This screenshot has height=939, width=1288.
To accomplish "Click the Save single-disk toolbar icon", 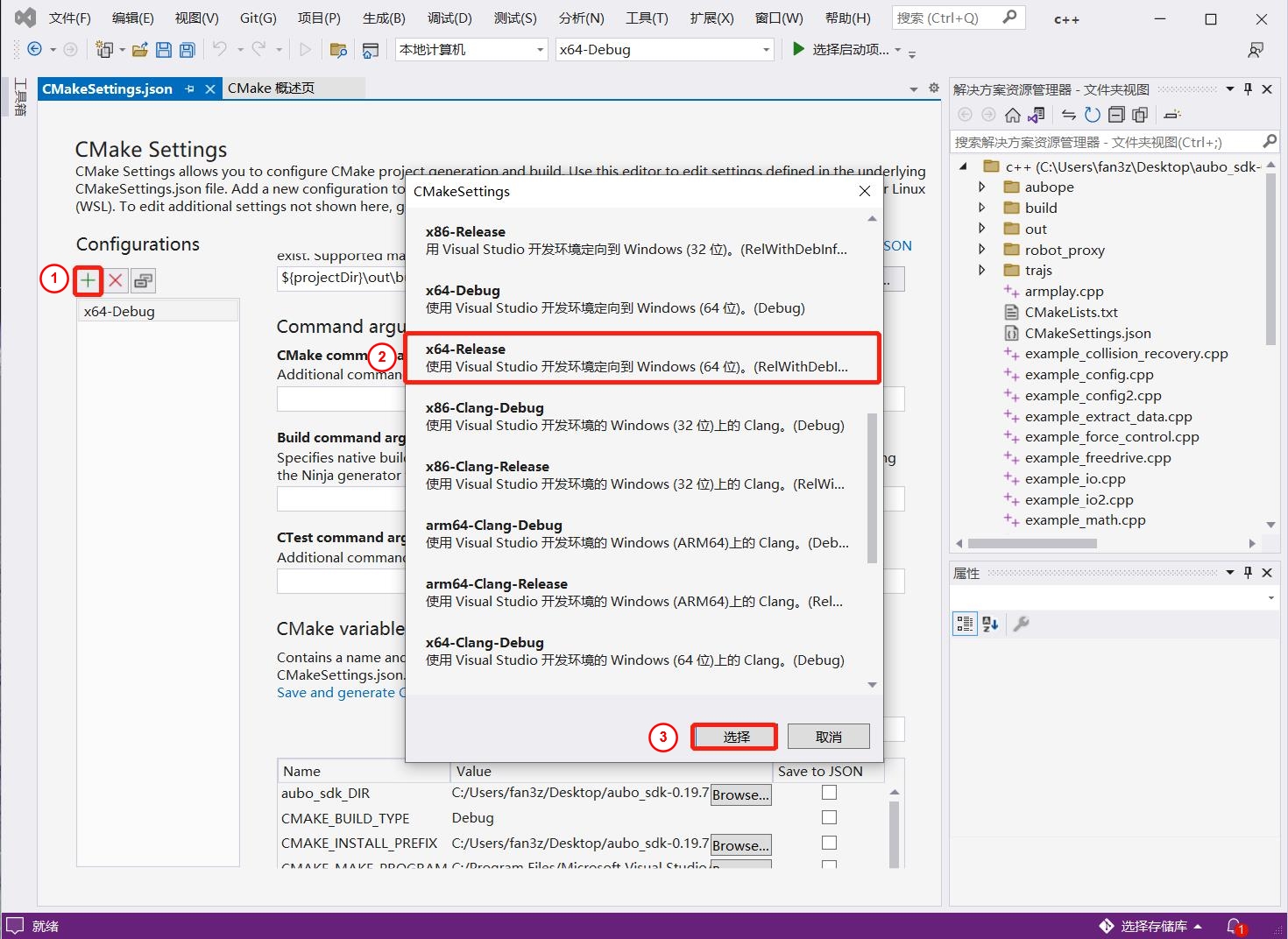I will tap(164, 50).
